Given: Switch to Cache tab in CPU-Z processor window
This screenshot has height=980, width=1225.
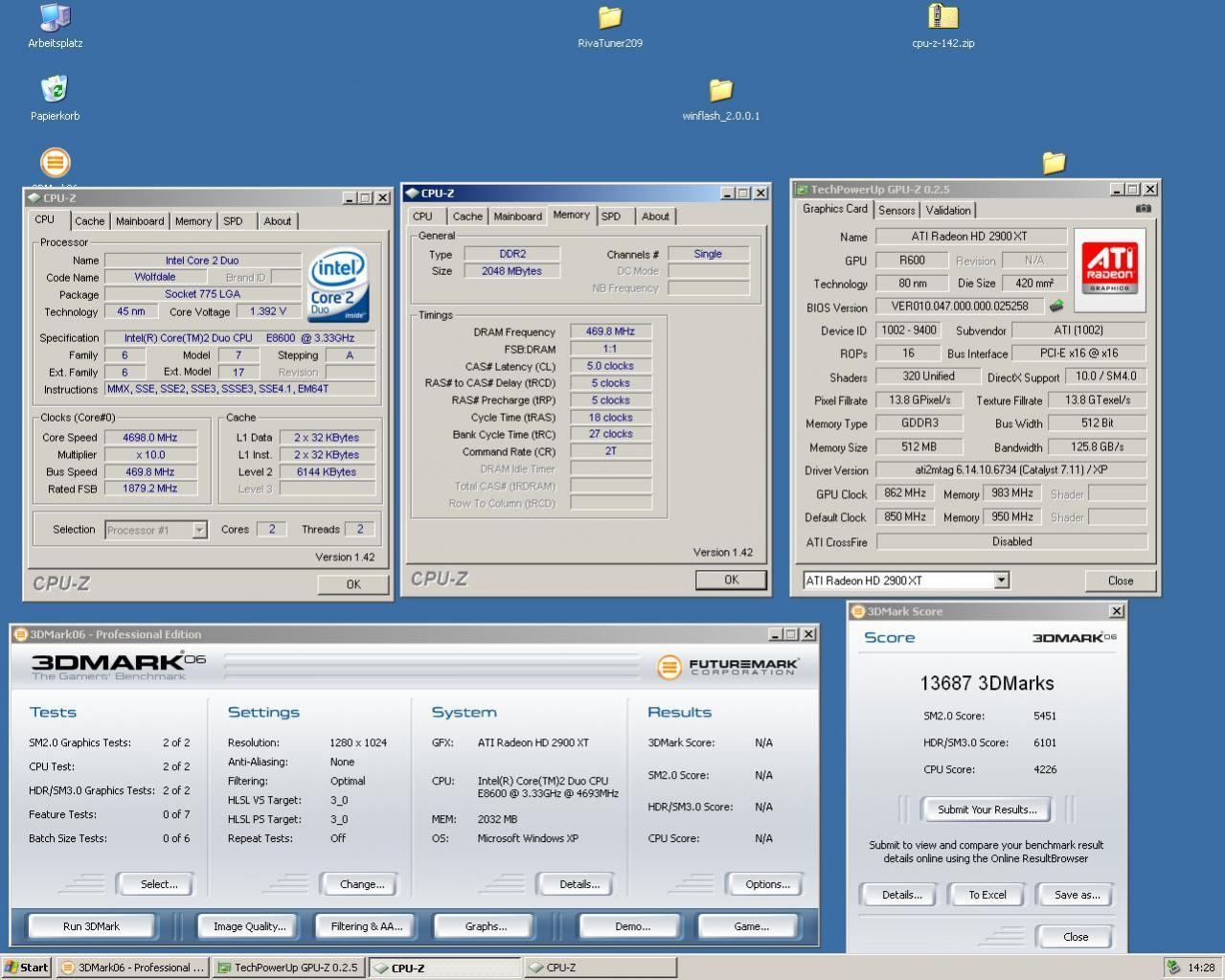Looking at the screenshot, I should point(89,221).
